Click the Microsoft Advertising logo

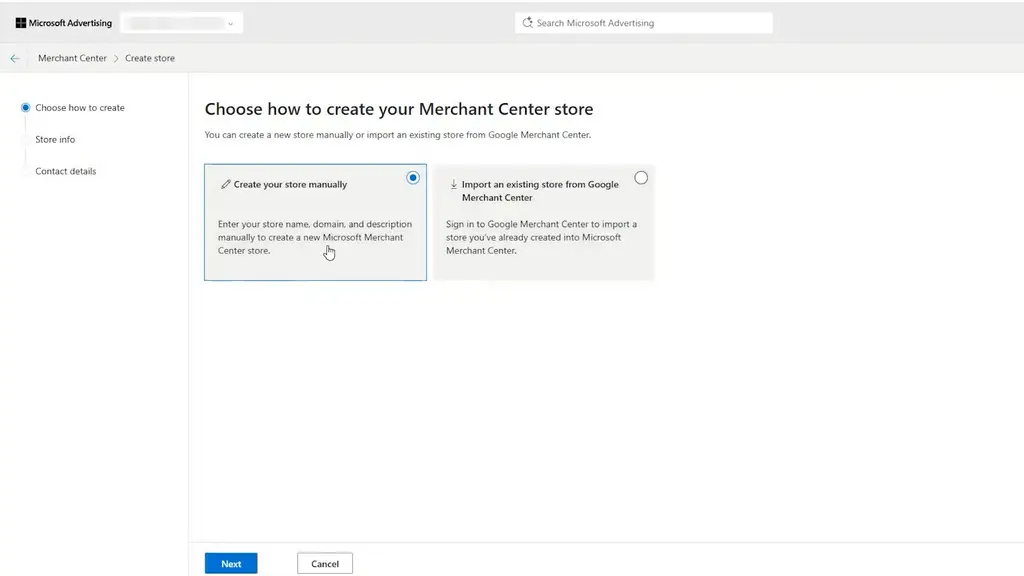point(63,23)
